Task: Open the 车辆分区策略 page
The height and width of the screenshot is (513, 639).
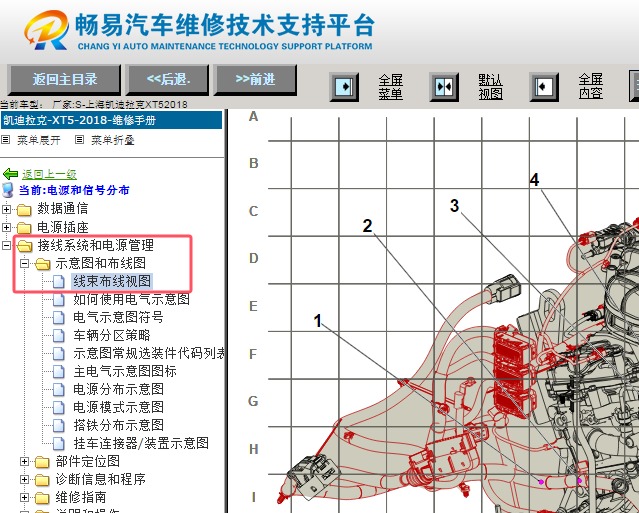Action: pyautogui.click(x=112, y=335)
